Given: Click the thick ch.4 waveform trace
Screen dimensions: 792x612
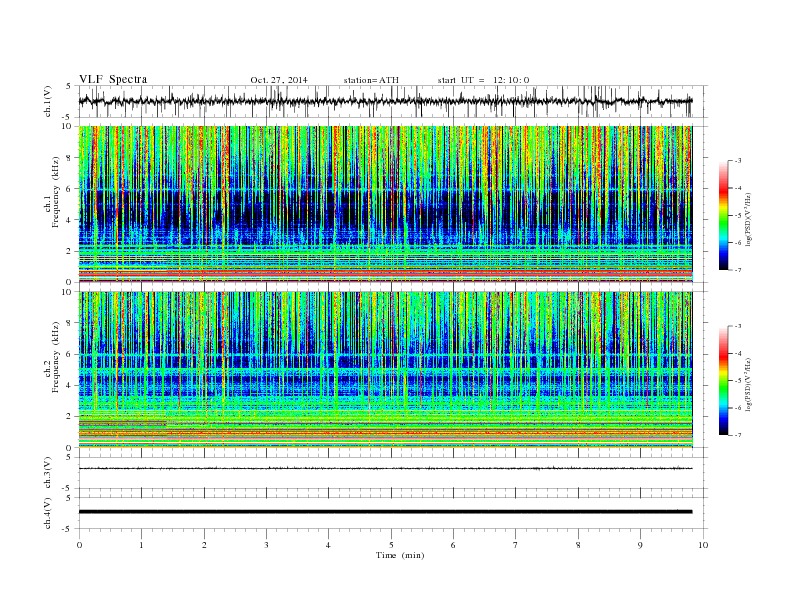Looking at the screenshot, I should point(385,512).
